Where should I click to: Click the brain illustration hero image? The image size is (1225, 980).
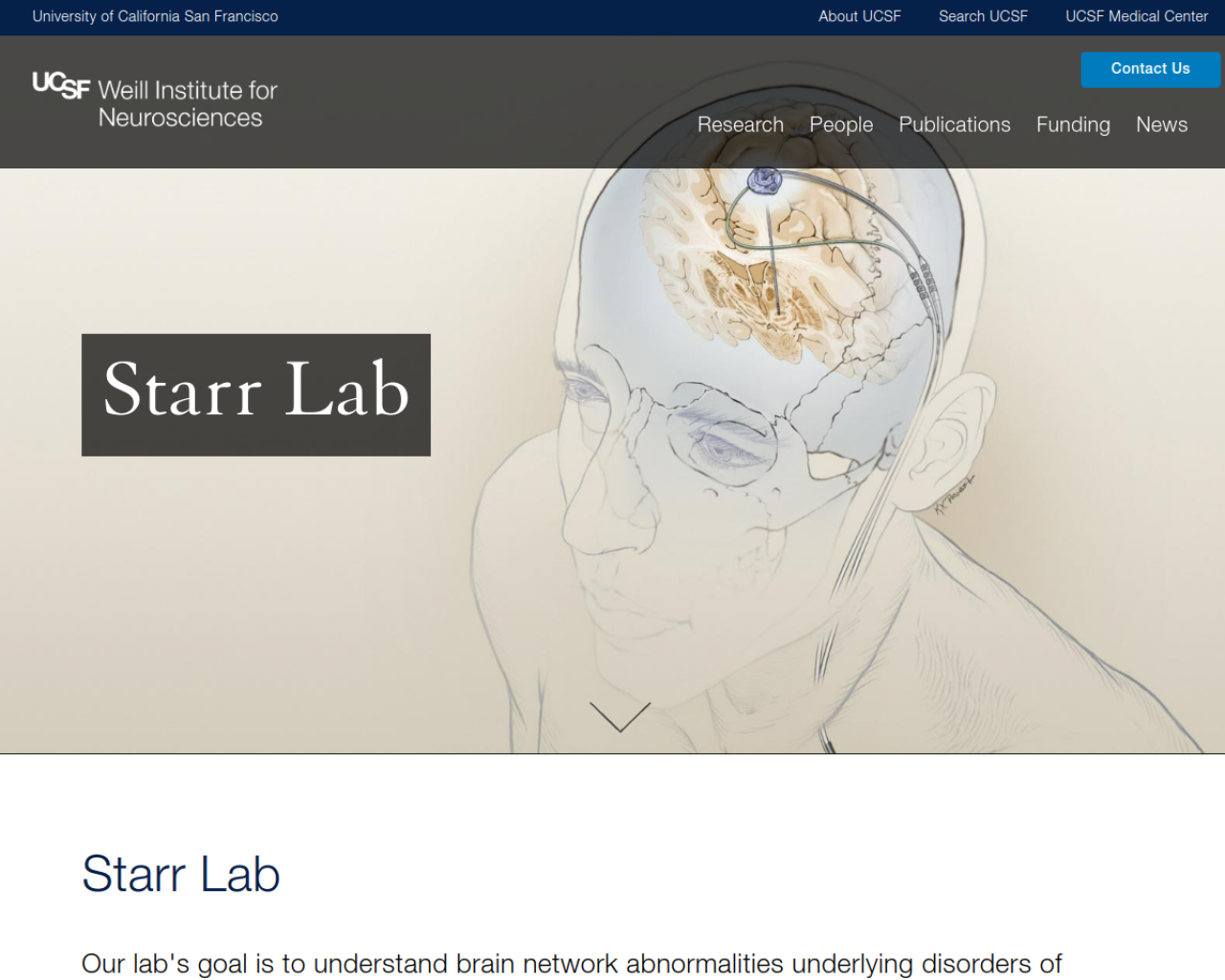pos(612,461)
